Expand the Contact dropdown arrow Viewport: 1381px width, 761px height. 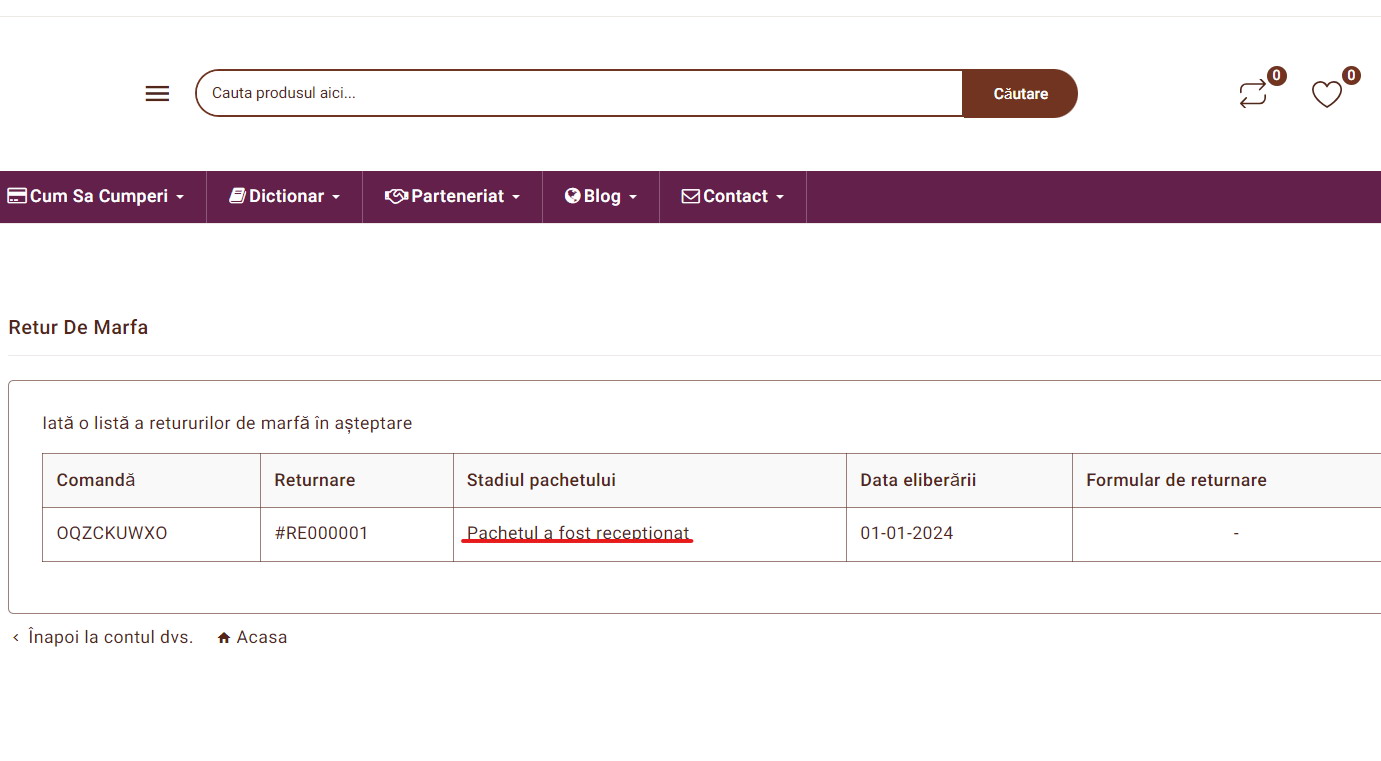click(x=780, y=197)
